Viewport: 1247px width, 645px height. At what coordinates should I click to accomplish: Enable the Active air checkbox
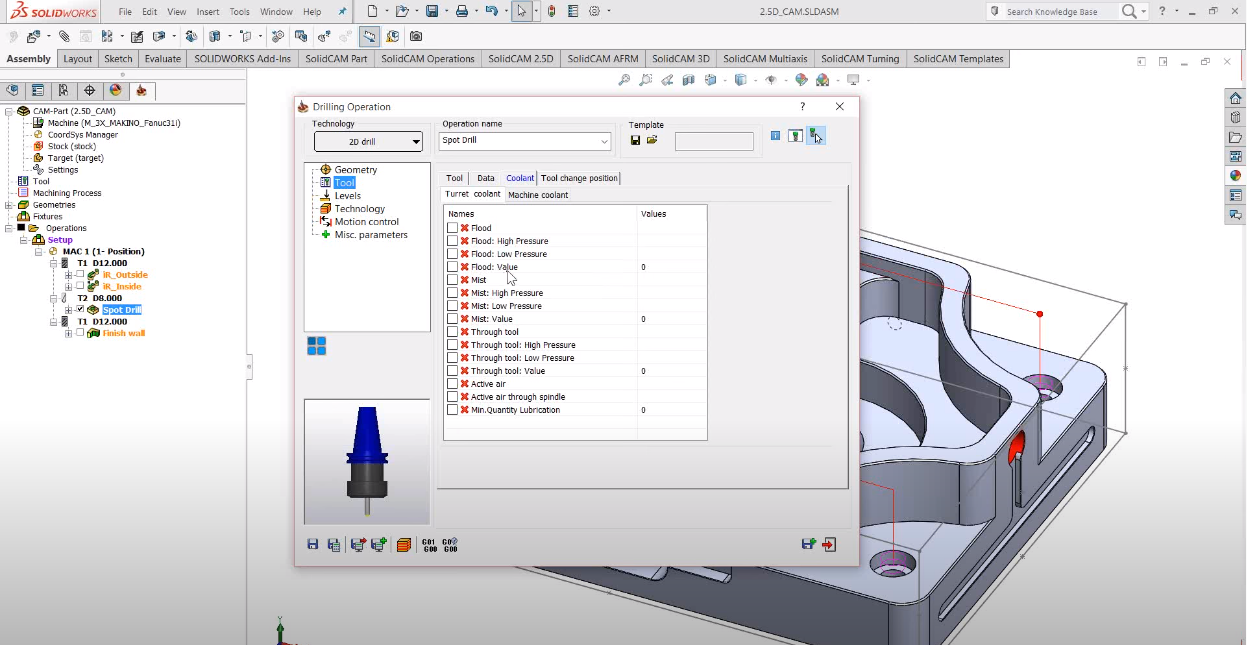[453, 384]
